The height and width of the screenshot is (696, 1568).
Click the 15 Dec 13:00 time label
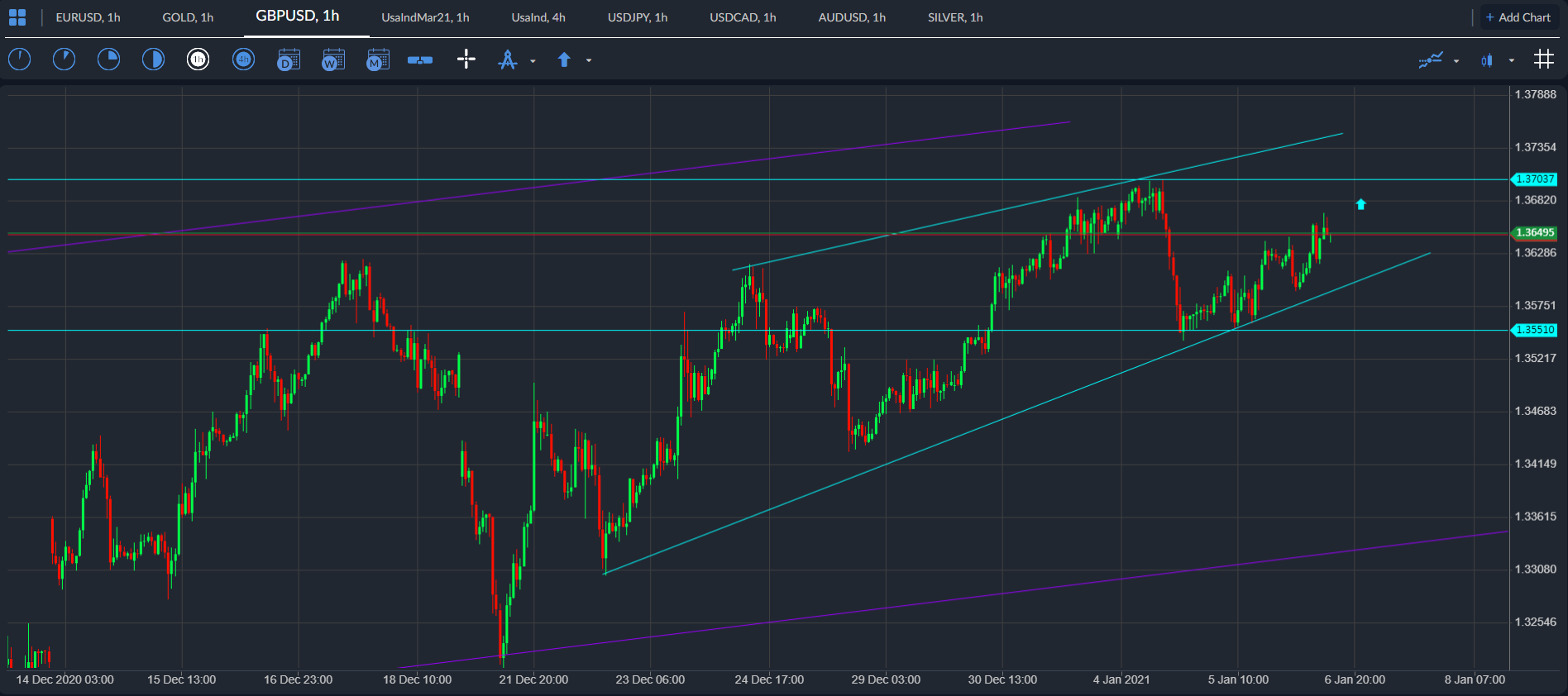click(x=182, y=679)
